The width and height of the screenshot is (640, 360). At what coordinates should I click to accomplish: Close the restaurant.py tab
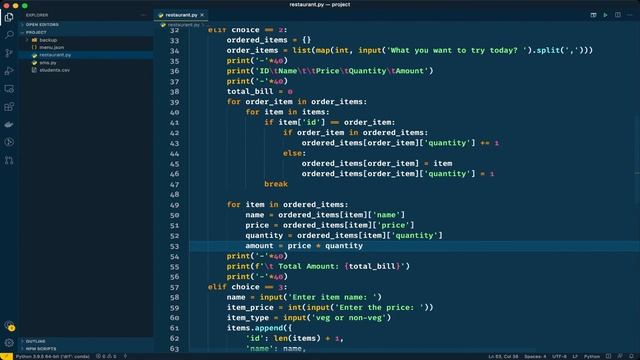coord(202,15)
